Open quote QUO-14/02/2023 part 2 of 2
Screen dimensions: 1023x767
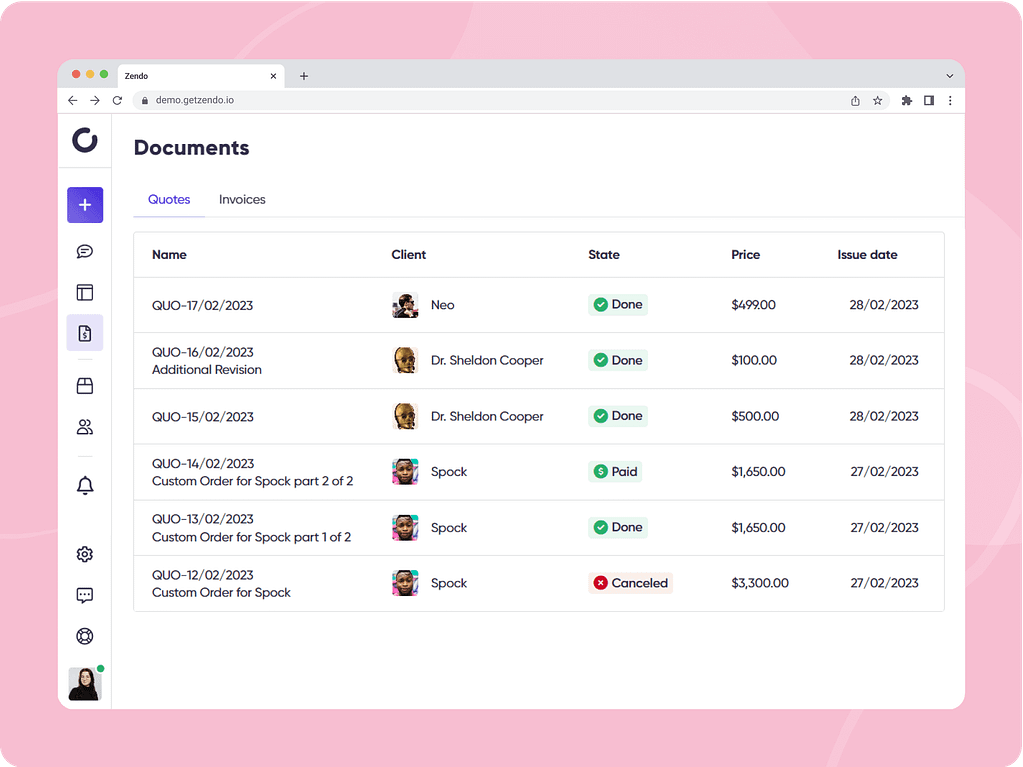point(252,472)
